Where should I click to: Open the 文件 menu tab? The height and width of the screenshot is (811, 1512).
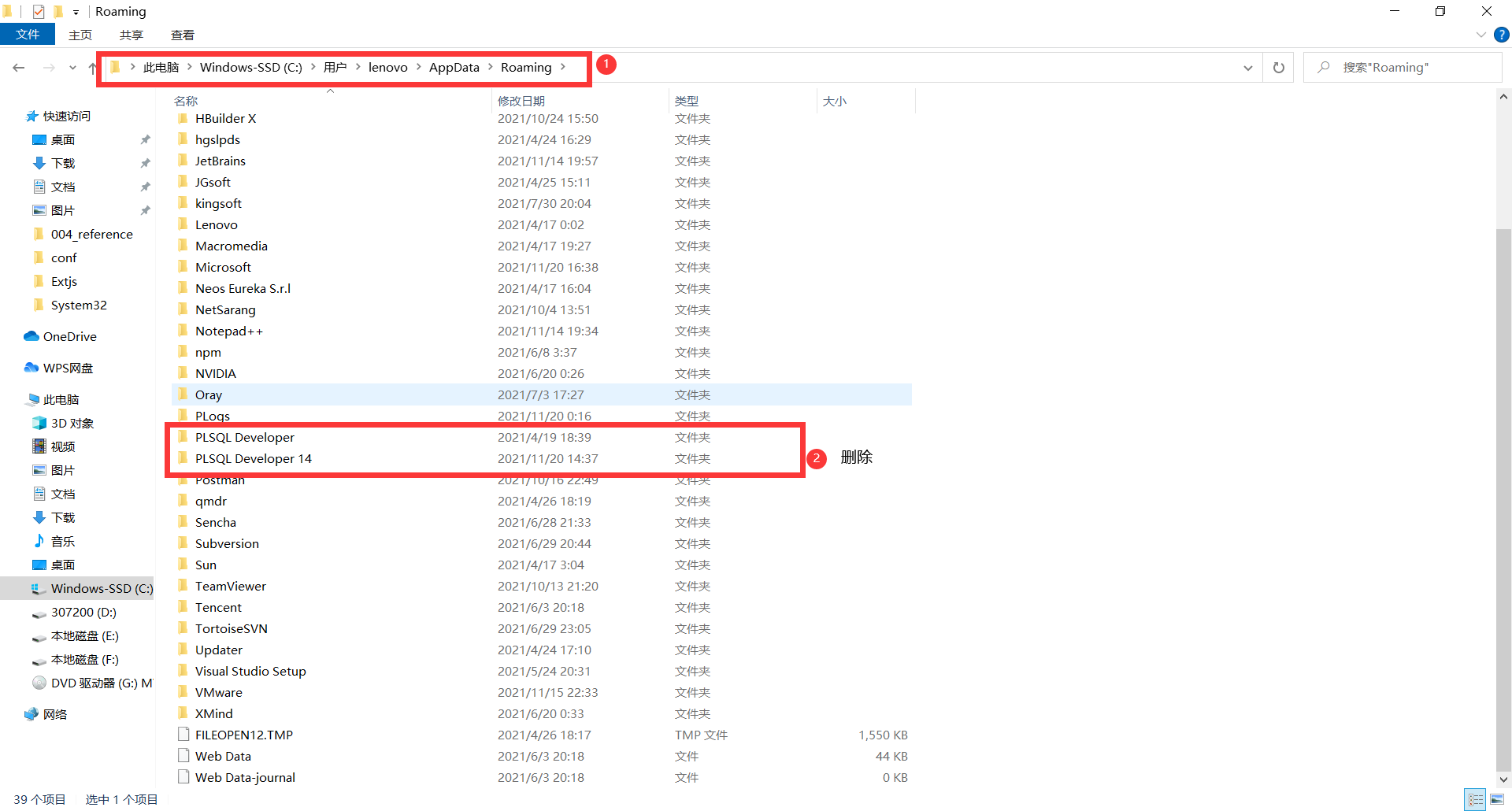tap(28, 35)
